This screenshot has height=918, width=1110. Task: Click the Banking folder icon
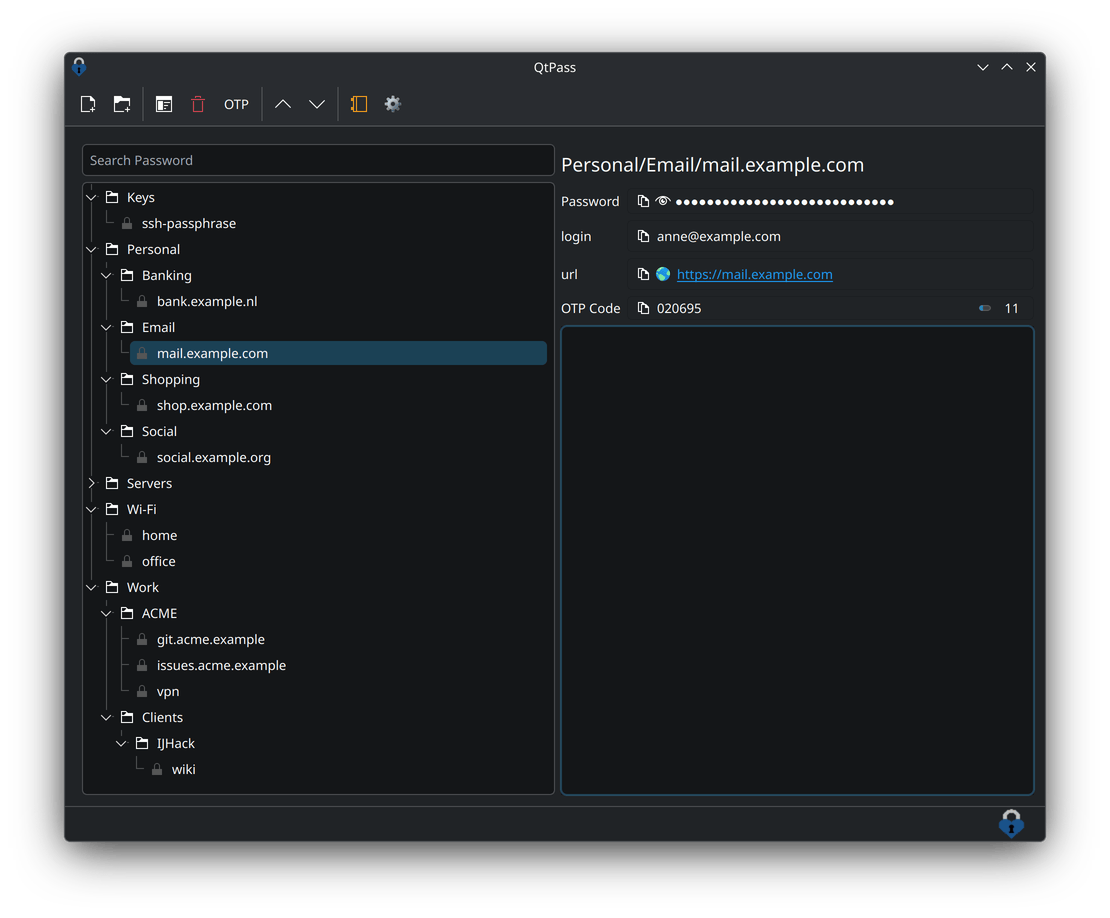coord(127,275)
